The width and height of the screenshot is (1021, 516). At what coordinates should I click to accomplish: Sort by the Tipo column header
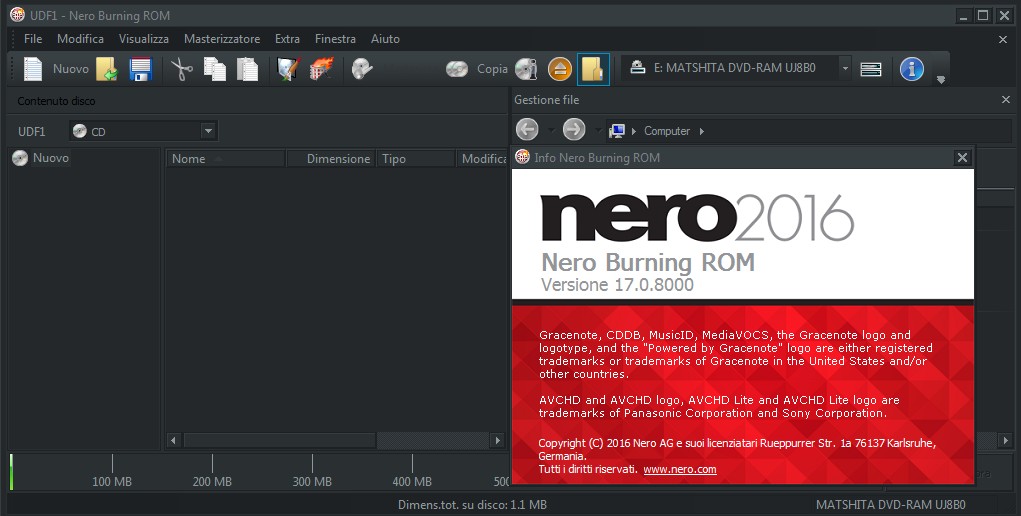(x=416, y=158)
